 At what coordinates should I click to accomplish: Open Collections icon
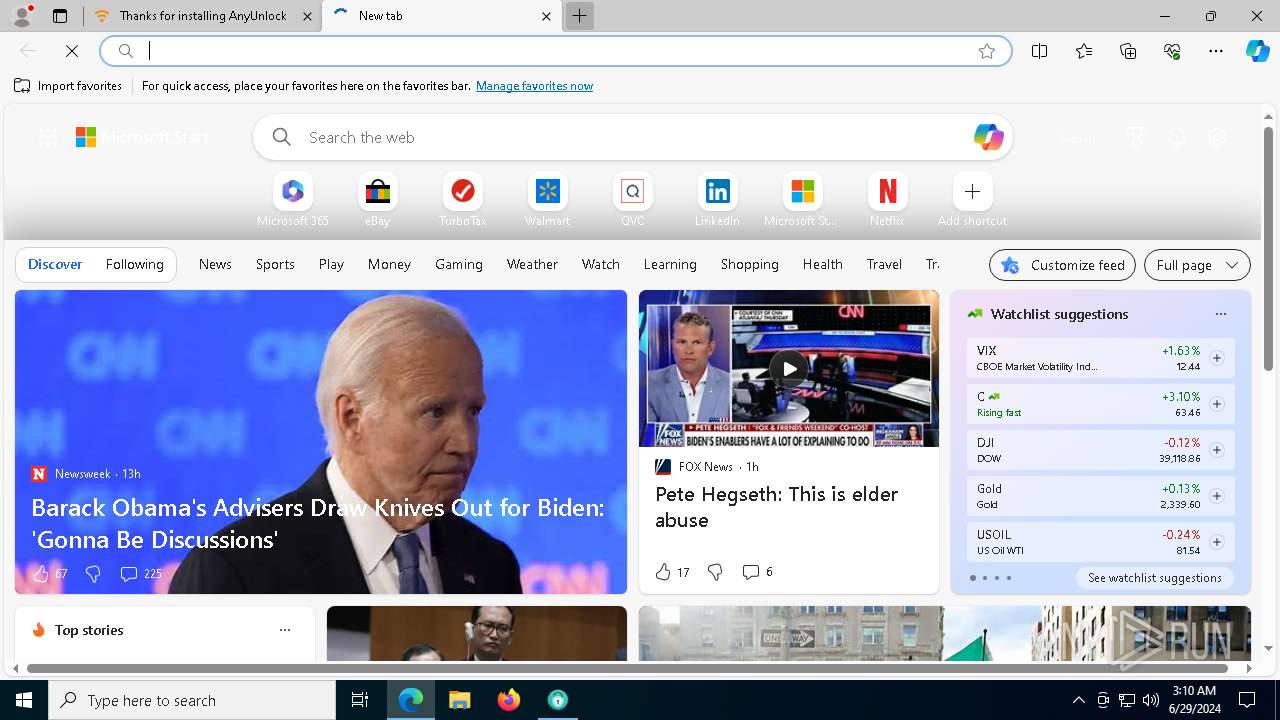(1128, 51)
